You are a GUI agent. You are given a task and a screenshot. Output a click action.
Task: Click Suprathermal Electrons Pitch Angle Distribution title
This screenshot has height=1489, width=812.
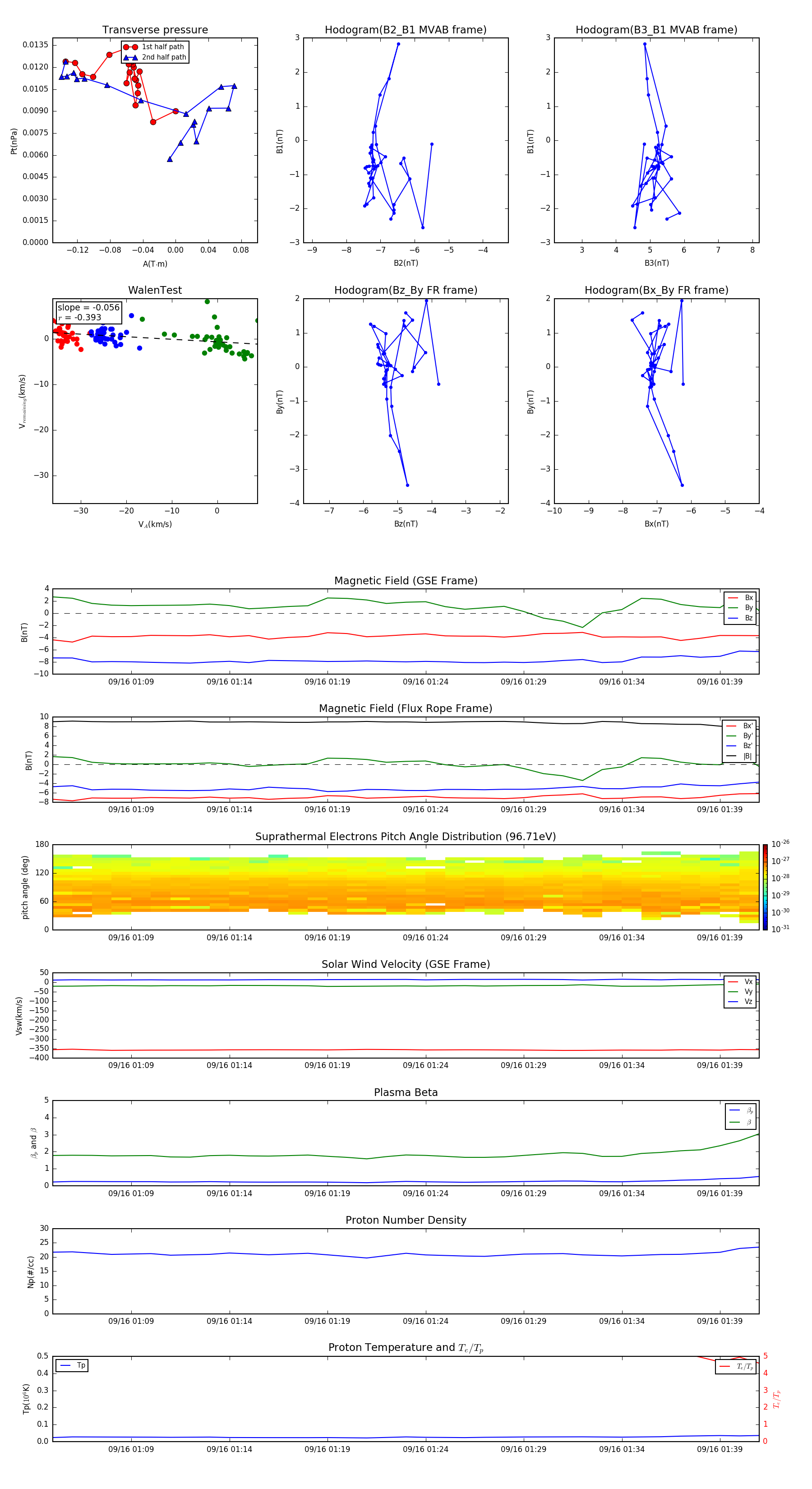(x=406, y=837)
